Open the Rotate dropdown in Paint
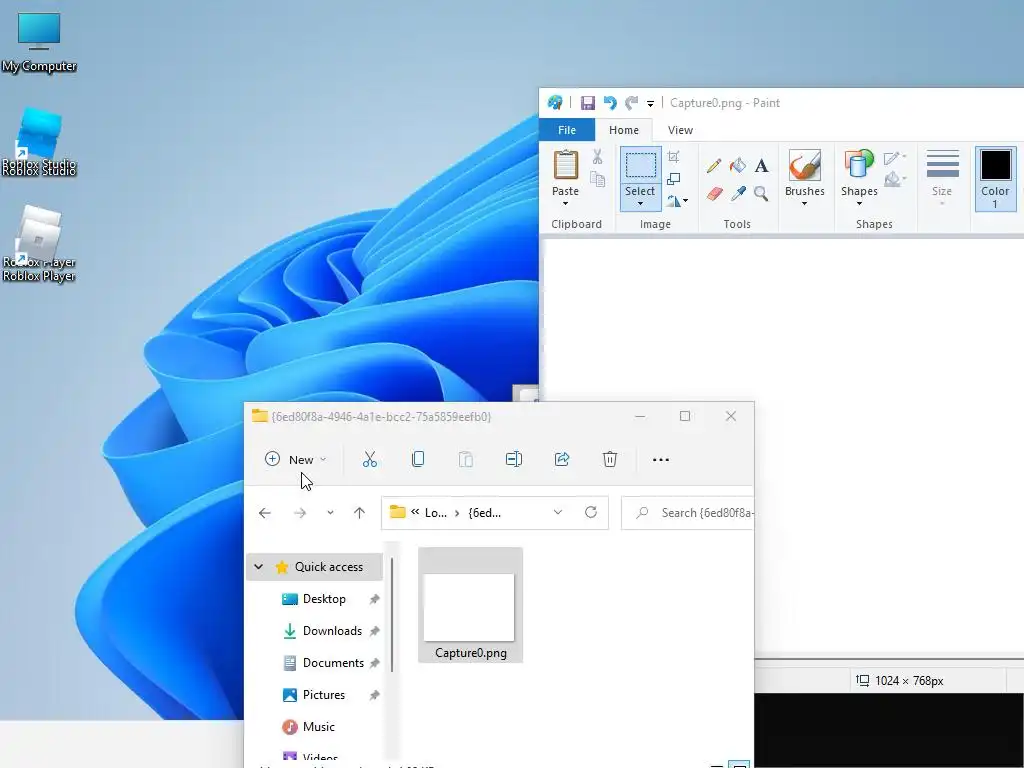 pos(677,201)
